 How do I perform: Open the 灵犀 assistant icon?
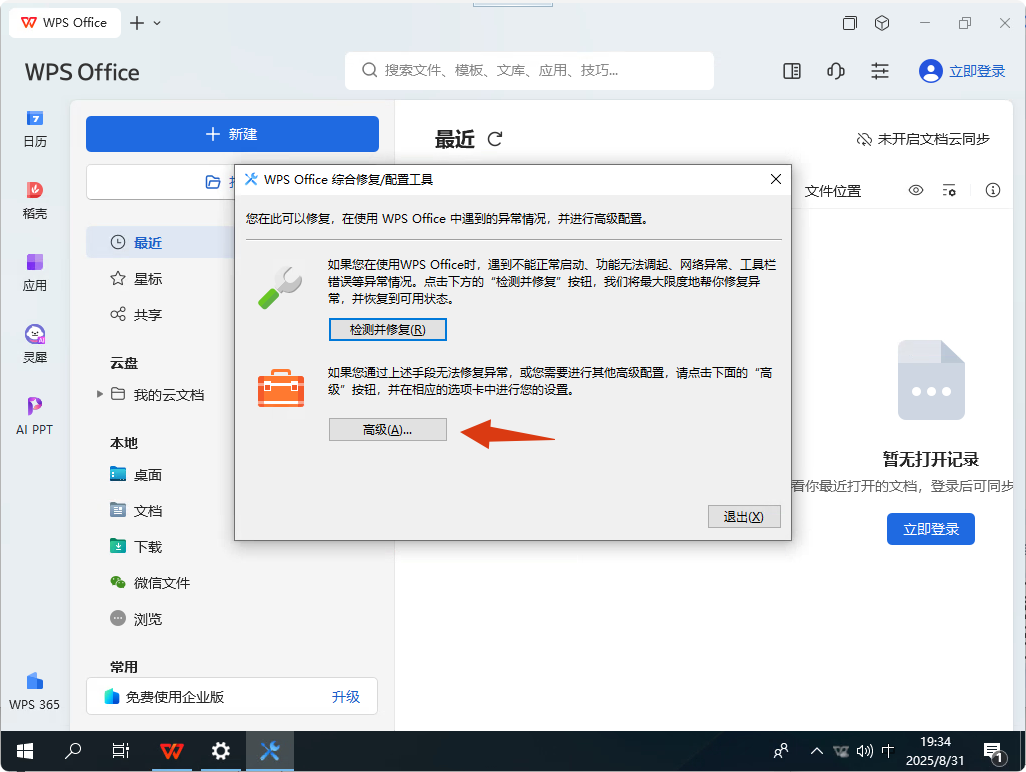click(x=35, y=344)
